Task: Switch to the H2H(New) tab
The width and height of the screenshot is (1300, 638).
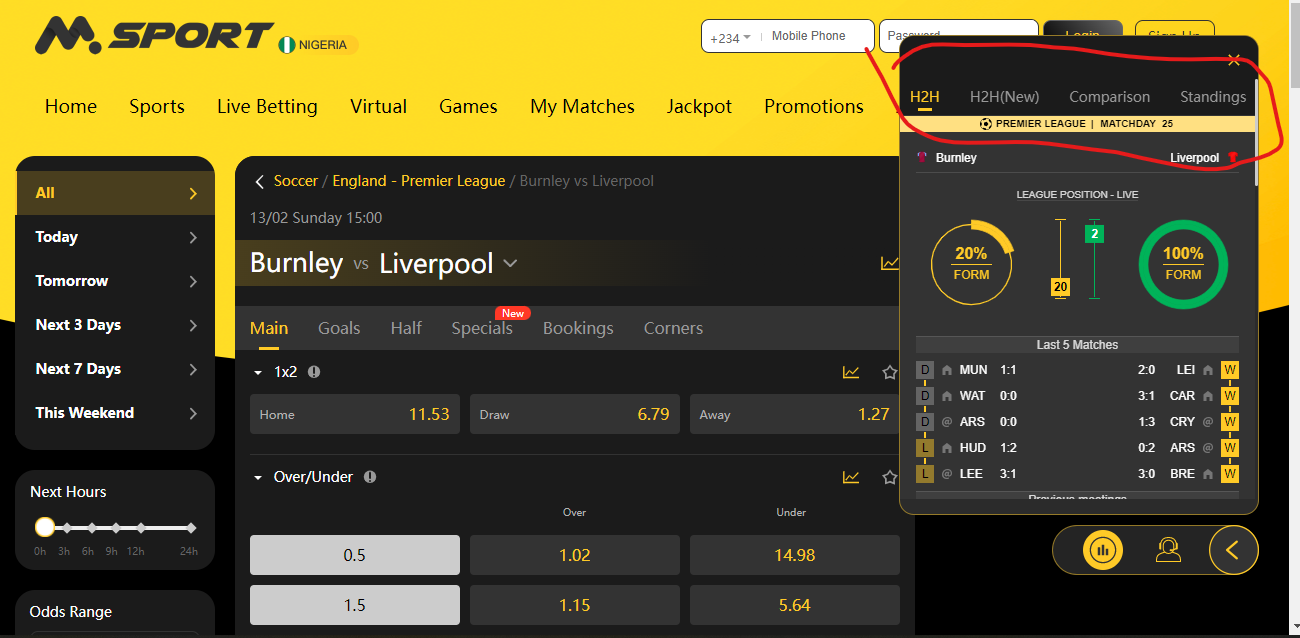Action: [1004, 97]
